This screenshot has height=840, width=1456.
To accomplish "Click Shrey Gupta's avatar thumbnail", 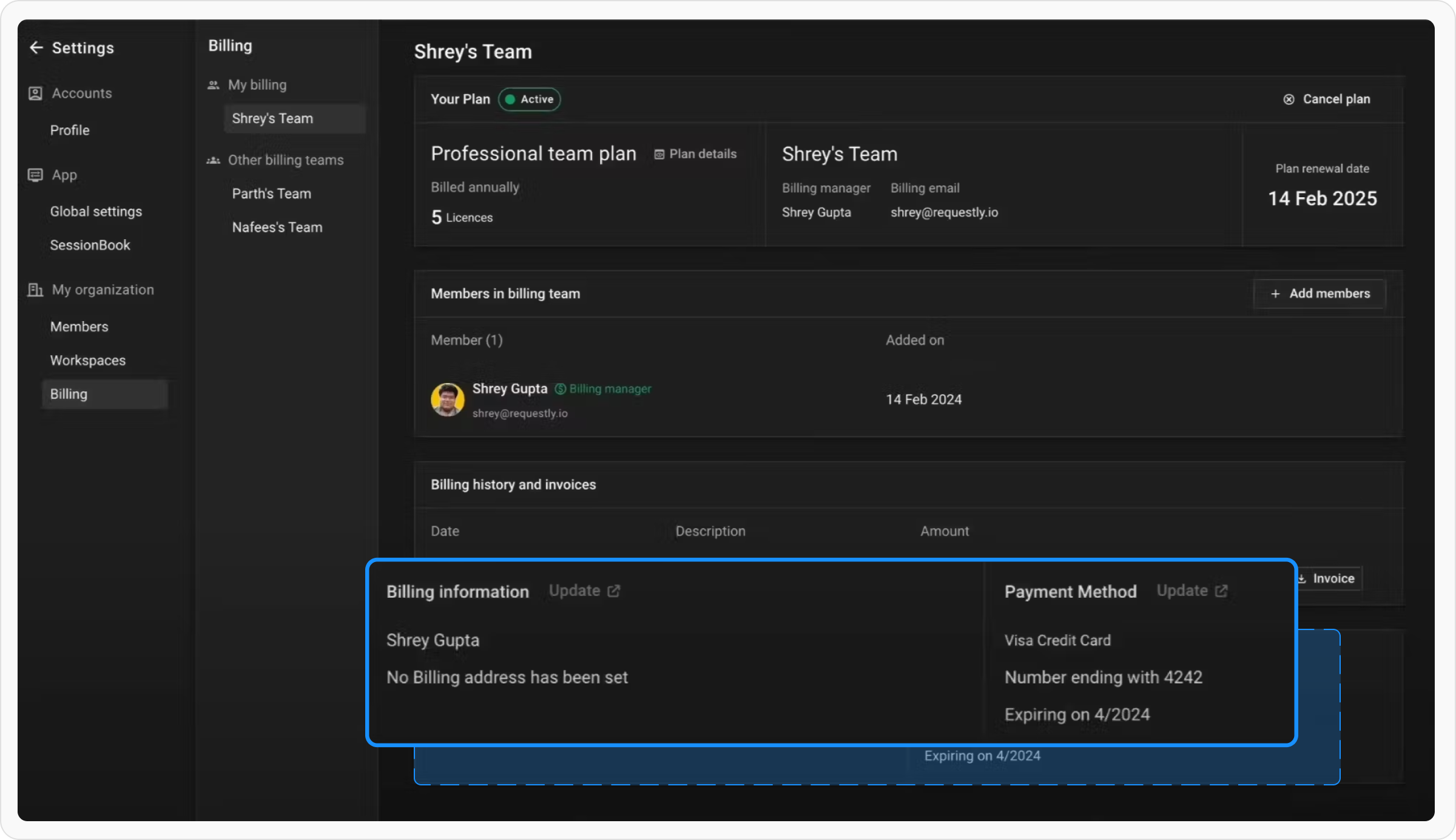I will [447, 399].
